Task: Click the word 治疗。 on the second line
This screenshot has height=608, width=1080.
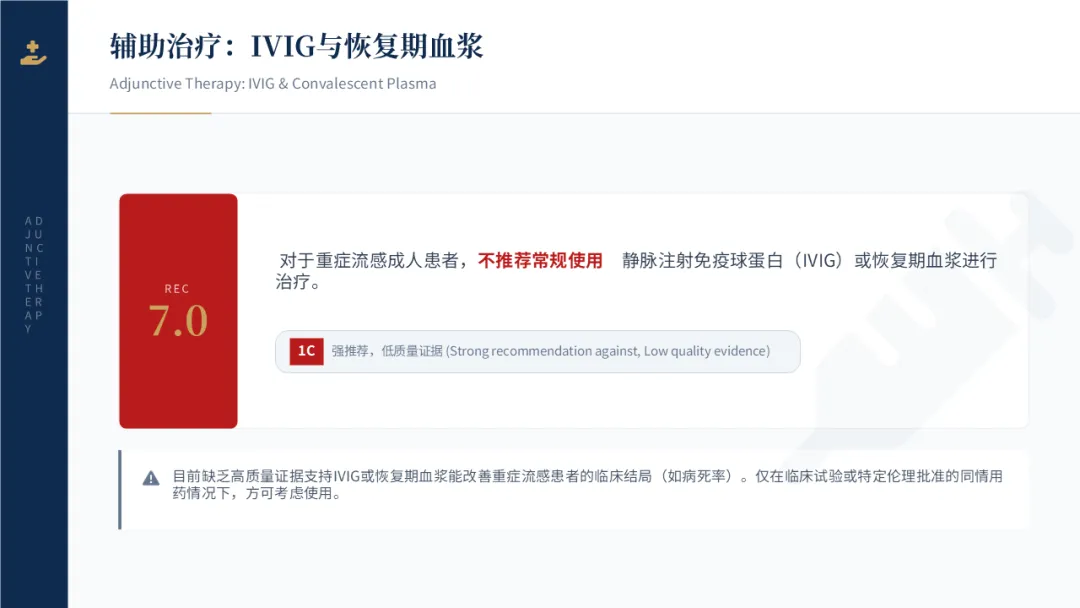Action: (x=298, y=282)
